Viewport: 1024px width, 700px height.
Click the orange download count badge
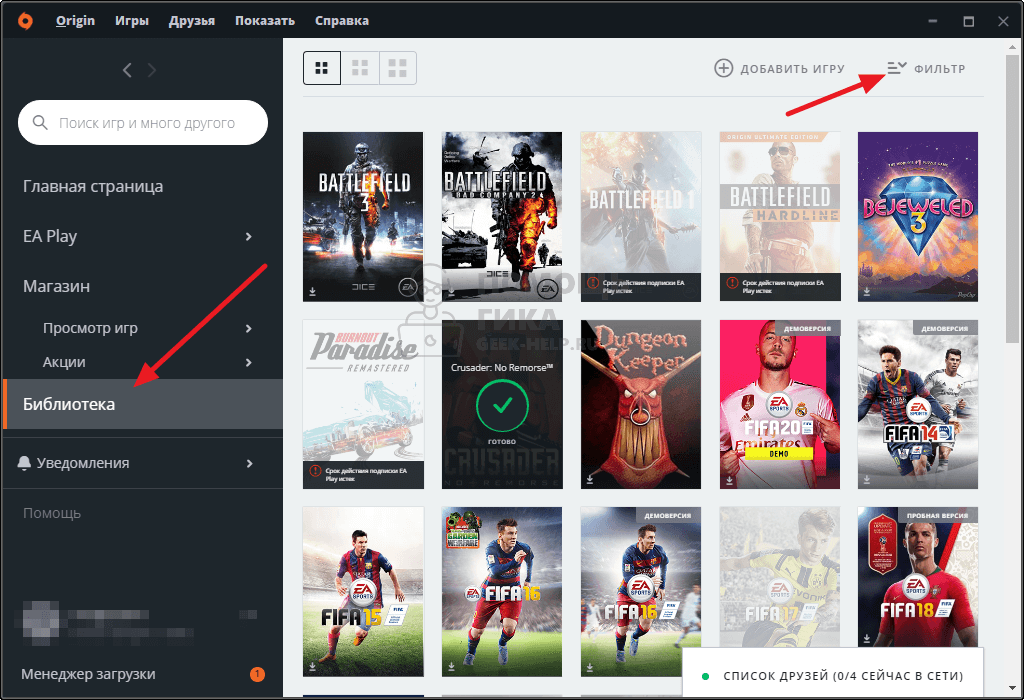point(257,674)
